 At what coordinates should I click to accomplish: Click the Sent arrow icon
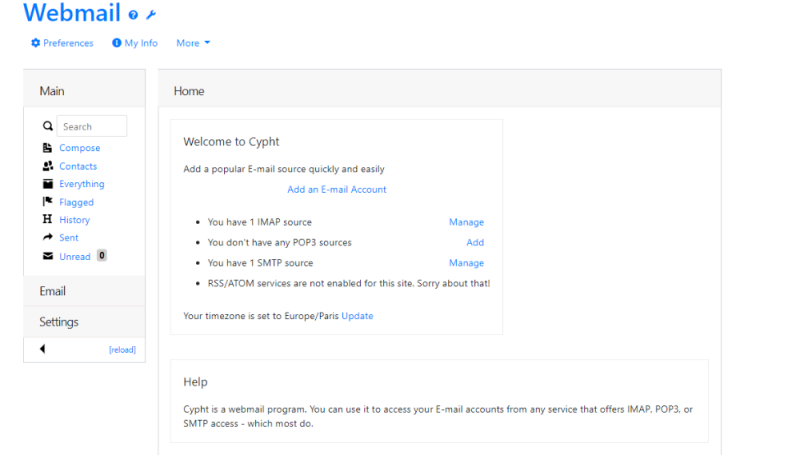[x=47, y=237]
